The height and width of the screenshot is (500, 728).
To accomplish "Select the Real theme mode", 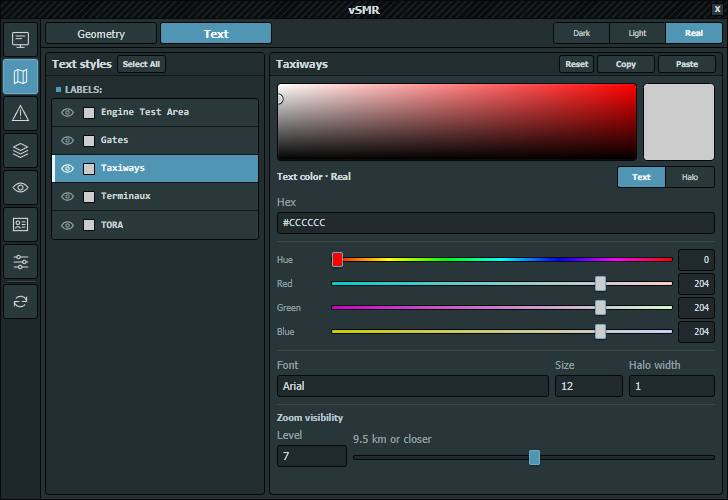I will tap(694, 33).
